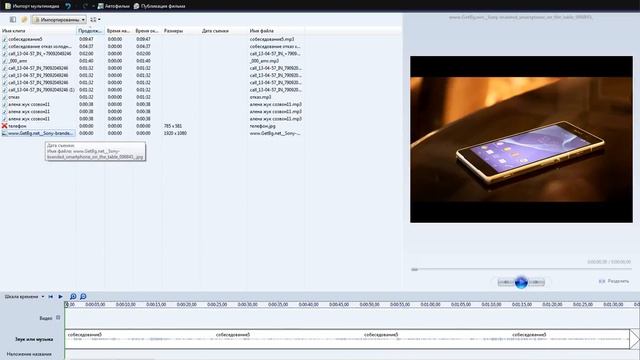Split the clip with the Разделить button
Screen dimensions: 640x360
click(614, 281)
